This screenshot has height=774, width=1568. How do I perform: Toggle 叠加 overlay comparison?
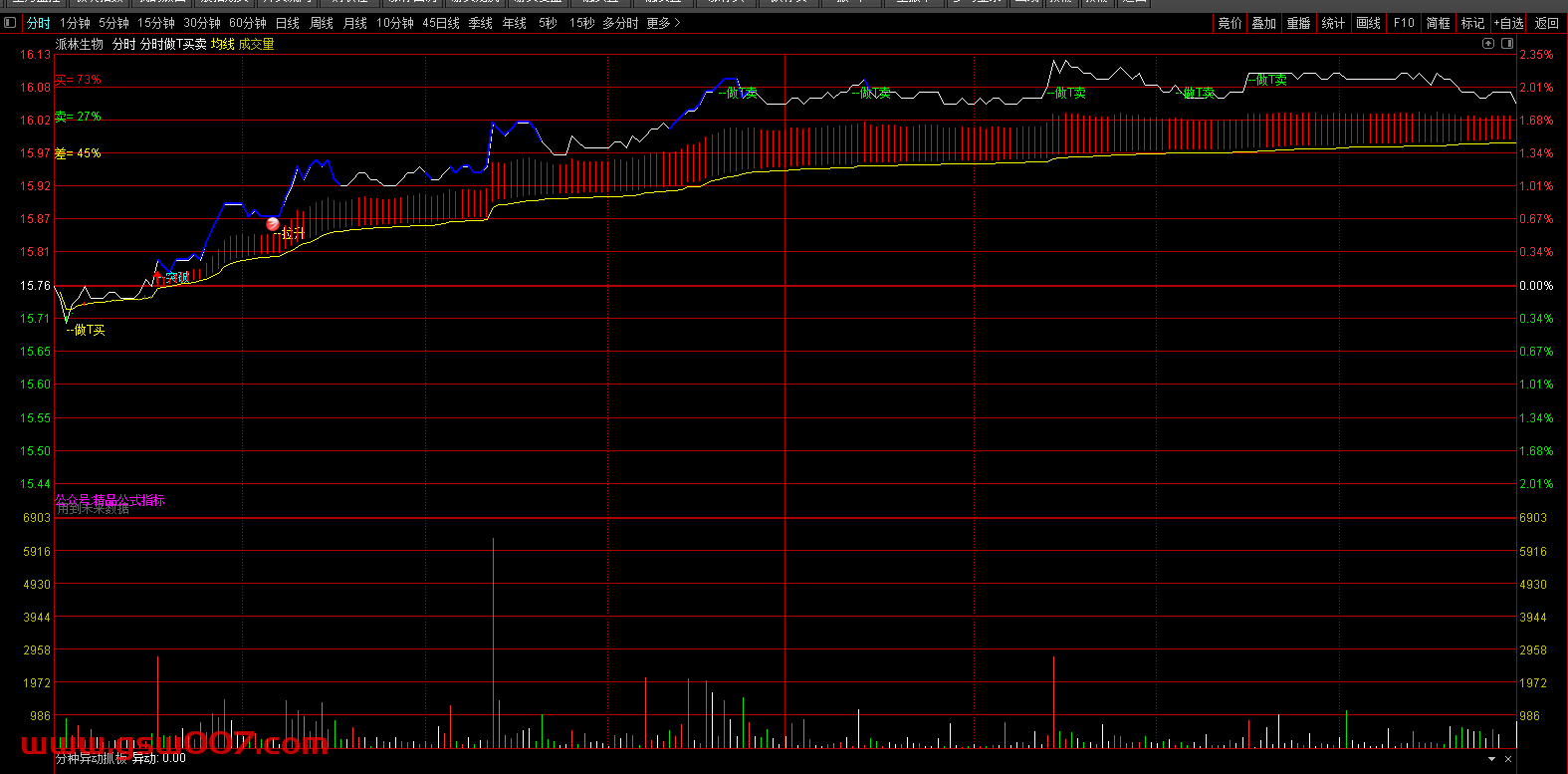[1263, 23]
